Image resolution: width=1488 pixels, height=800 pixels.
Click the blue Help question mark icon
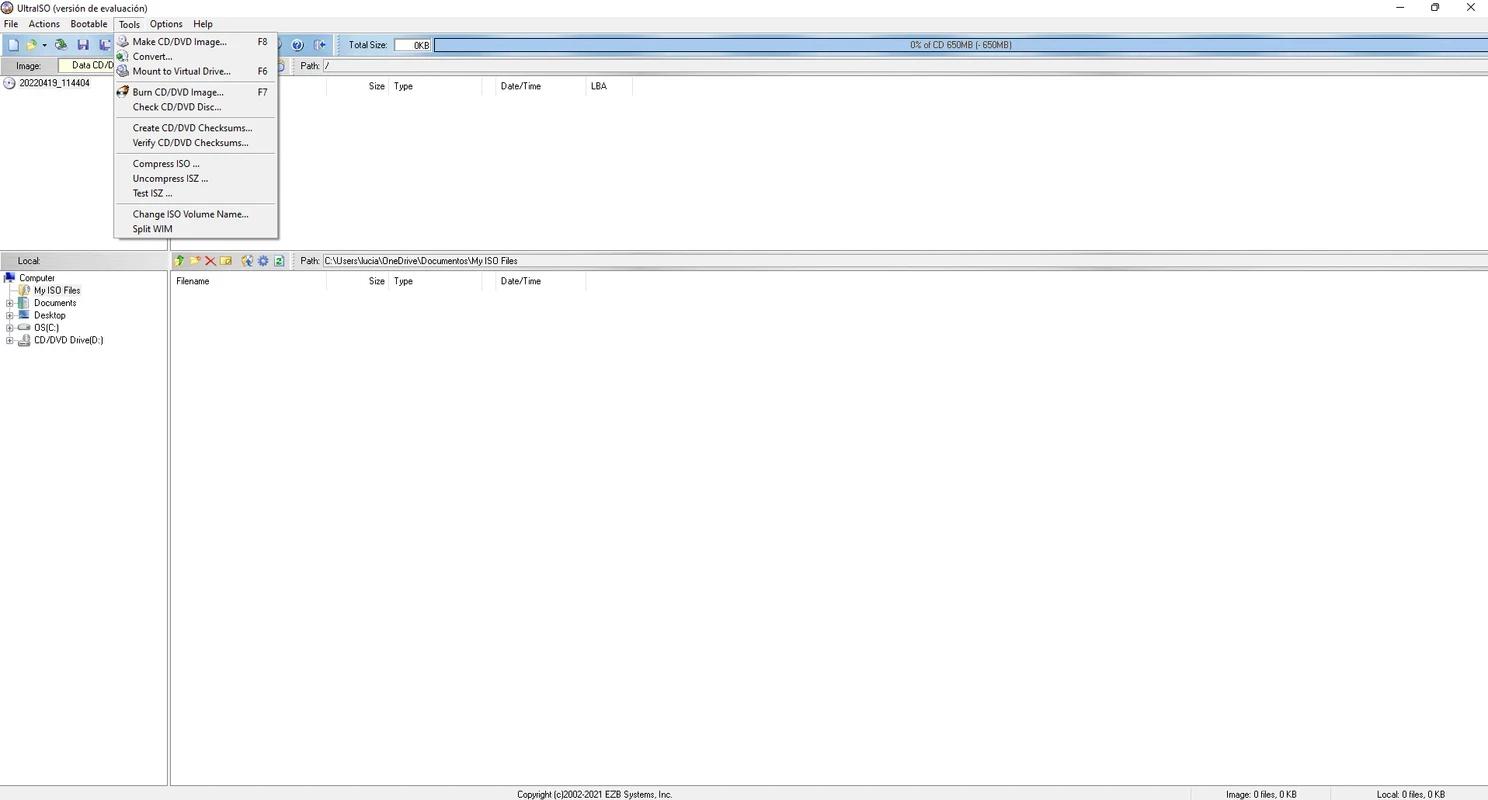coord(297,45)
